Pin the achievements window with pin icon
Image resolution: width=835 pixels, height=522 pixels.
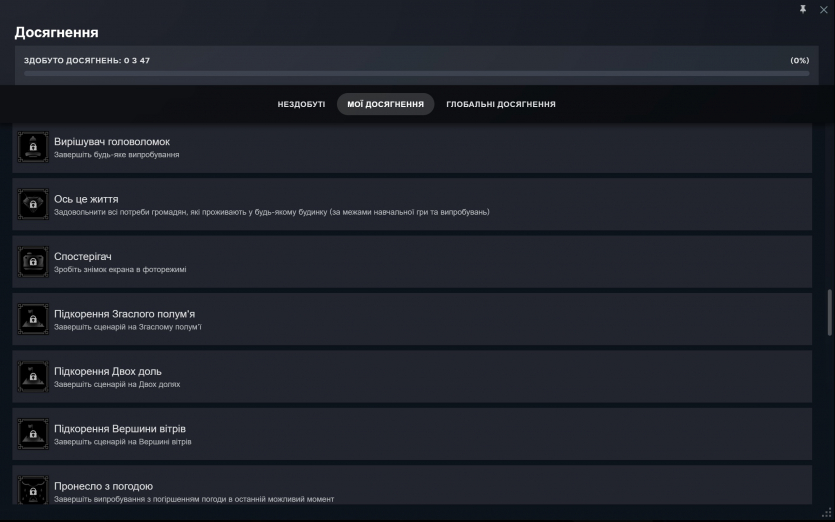tap(803, 9)
